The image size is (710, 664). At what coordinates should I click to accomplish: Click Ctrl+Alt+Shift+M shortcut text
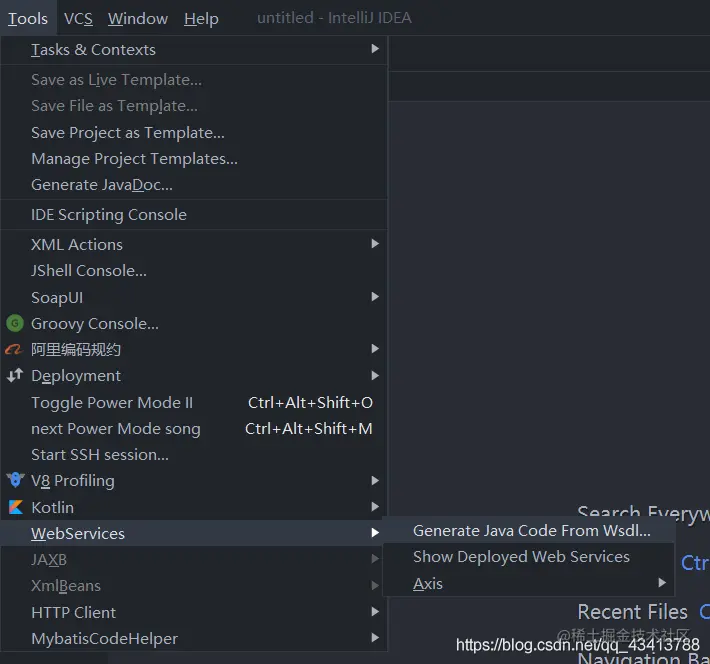pos(309,428)
